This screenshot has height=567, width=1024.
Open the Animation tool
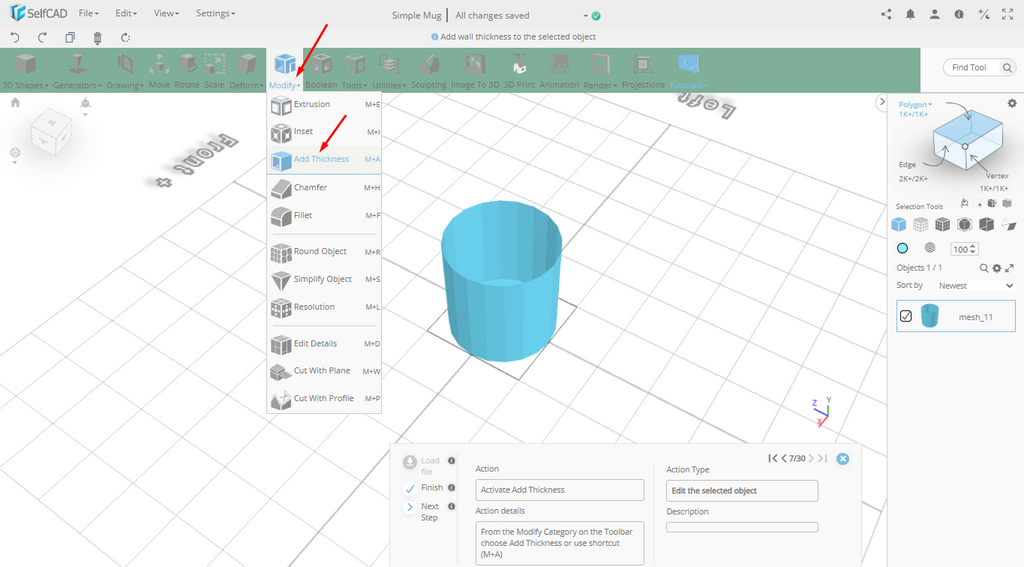coord(559,71)
